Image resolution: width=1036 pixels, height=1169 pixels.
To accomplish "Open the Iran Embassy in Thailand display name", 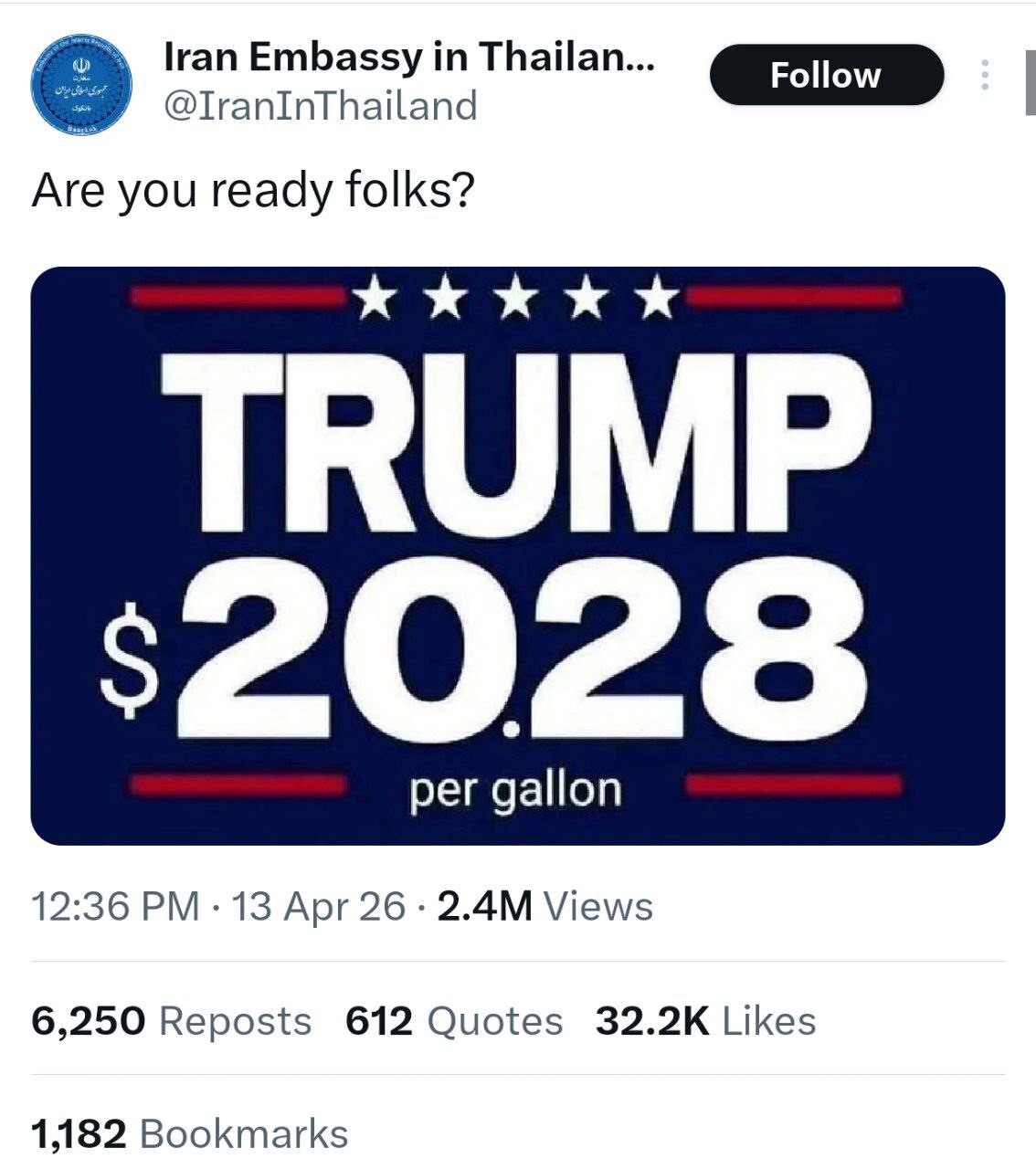I will [408, 58].
